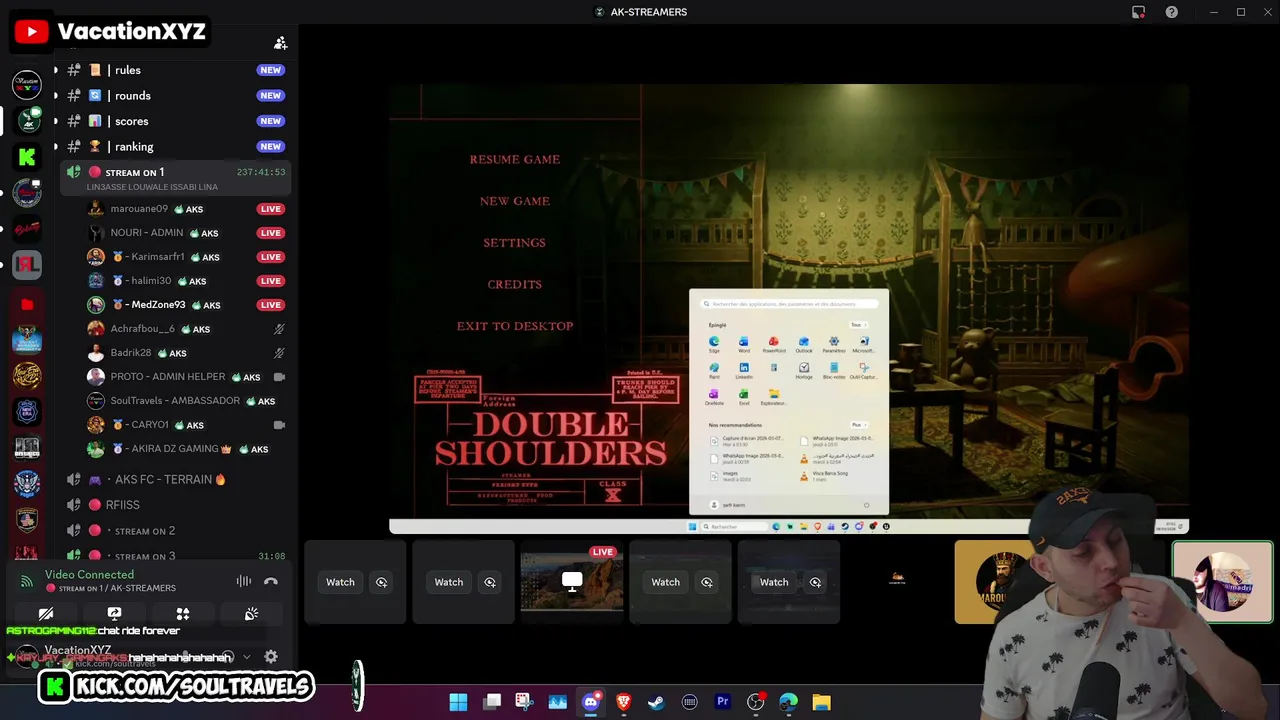This screenshot has width=1280, height=720.
Task: Select the STREAM ON 1 voice channel
Action: click(175, 178)
